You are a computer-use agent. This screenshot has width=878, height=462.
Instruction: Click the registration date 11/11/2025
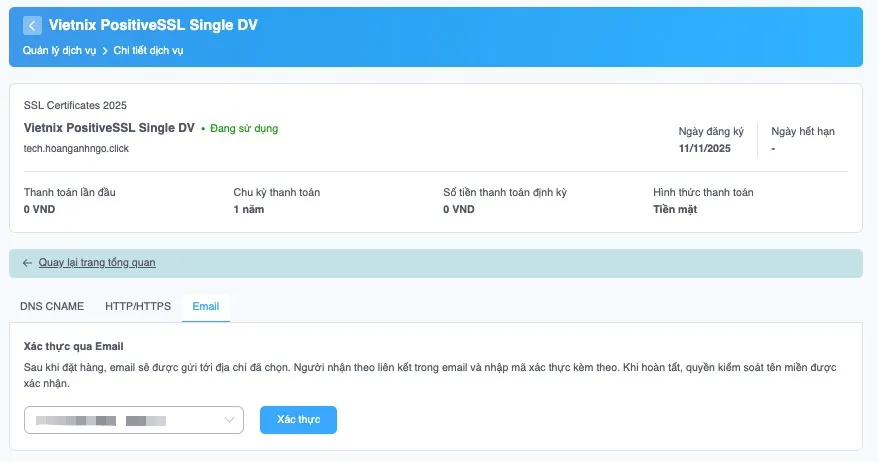click(x=704, y=148)
